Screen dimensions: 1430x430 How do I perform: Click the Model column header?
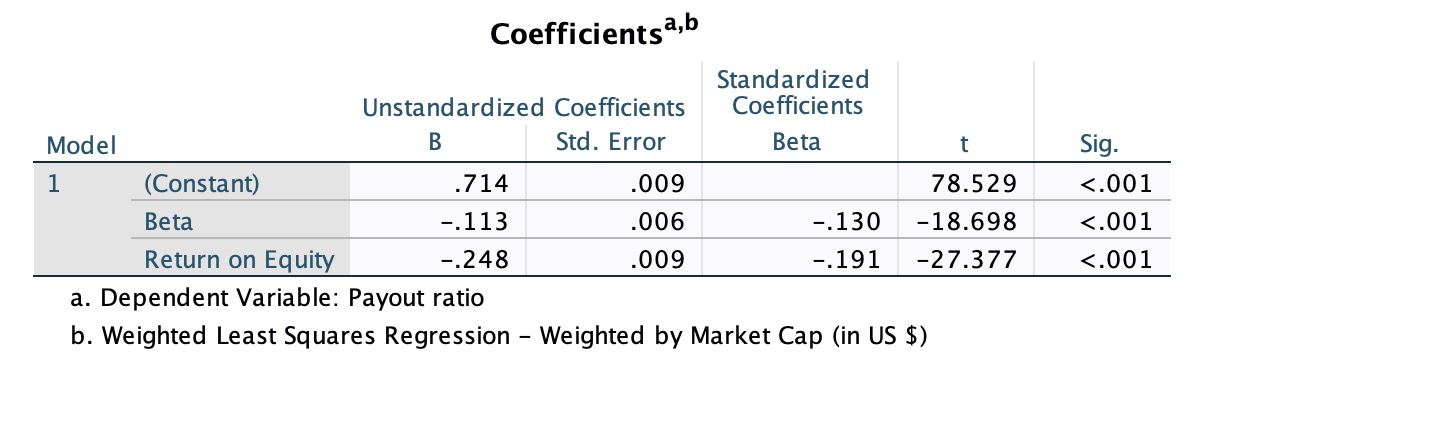tap(82, 144)
